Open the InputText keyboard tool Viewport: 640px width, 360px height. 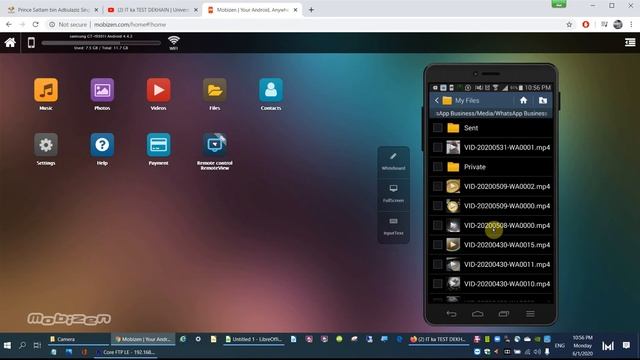pos(393,227)
